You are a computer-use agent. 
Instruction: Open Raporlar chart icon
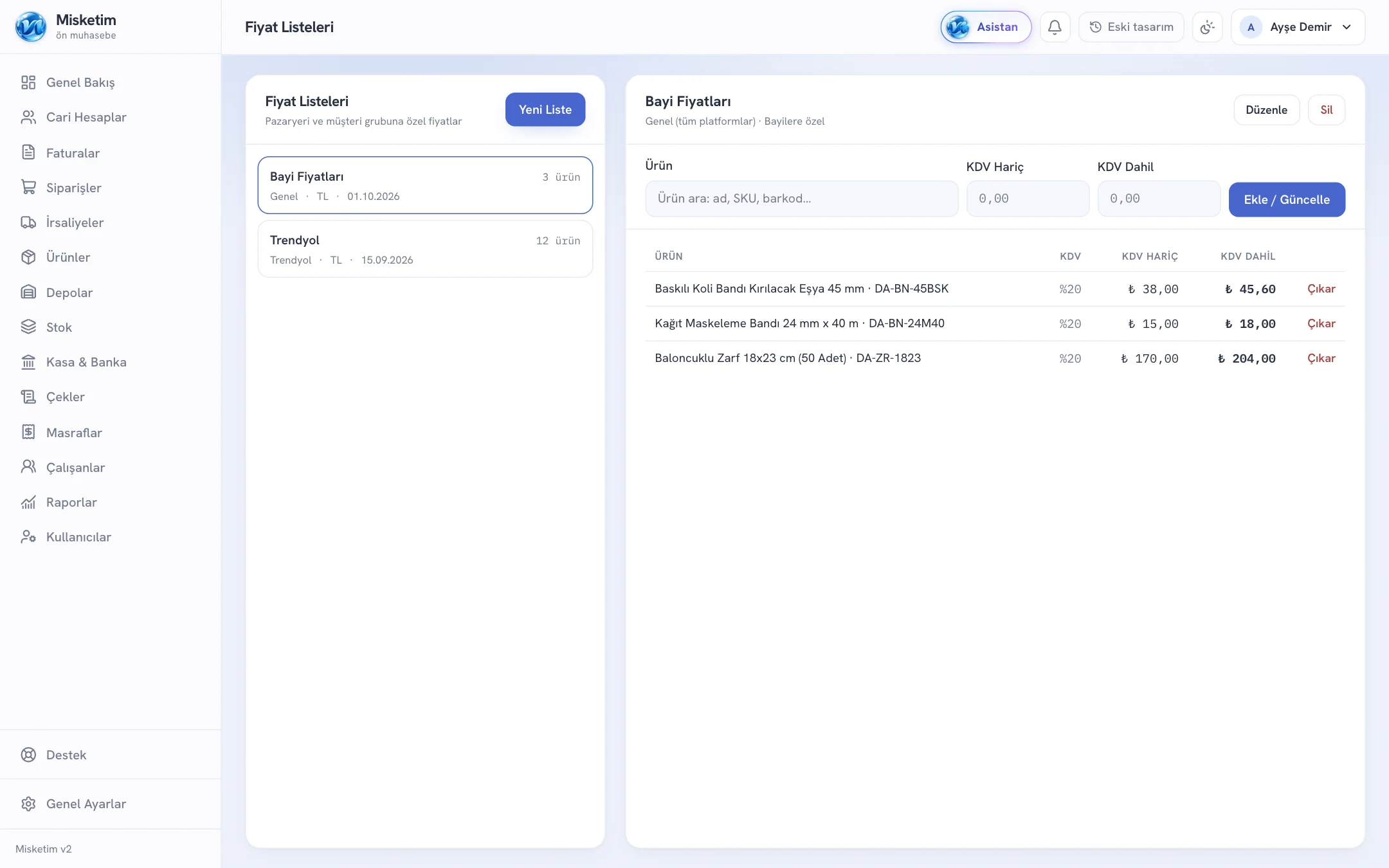[x=28, y=502]
